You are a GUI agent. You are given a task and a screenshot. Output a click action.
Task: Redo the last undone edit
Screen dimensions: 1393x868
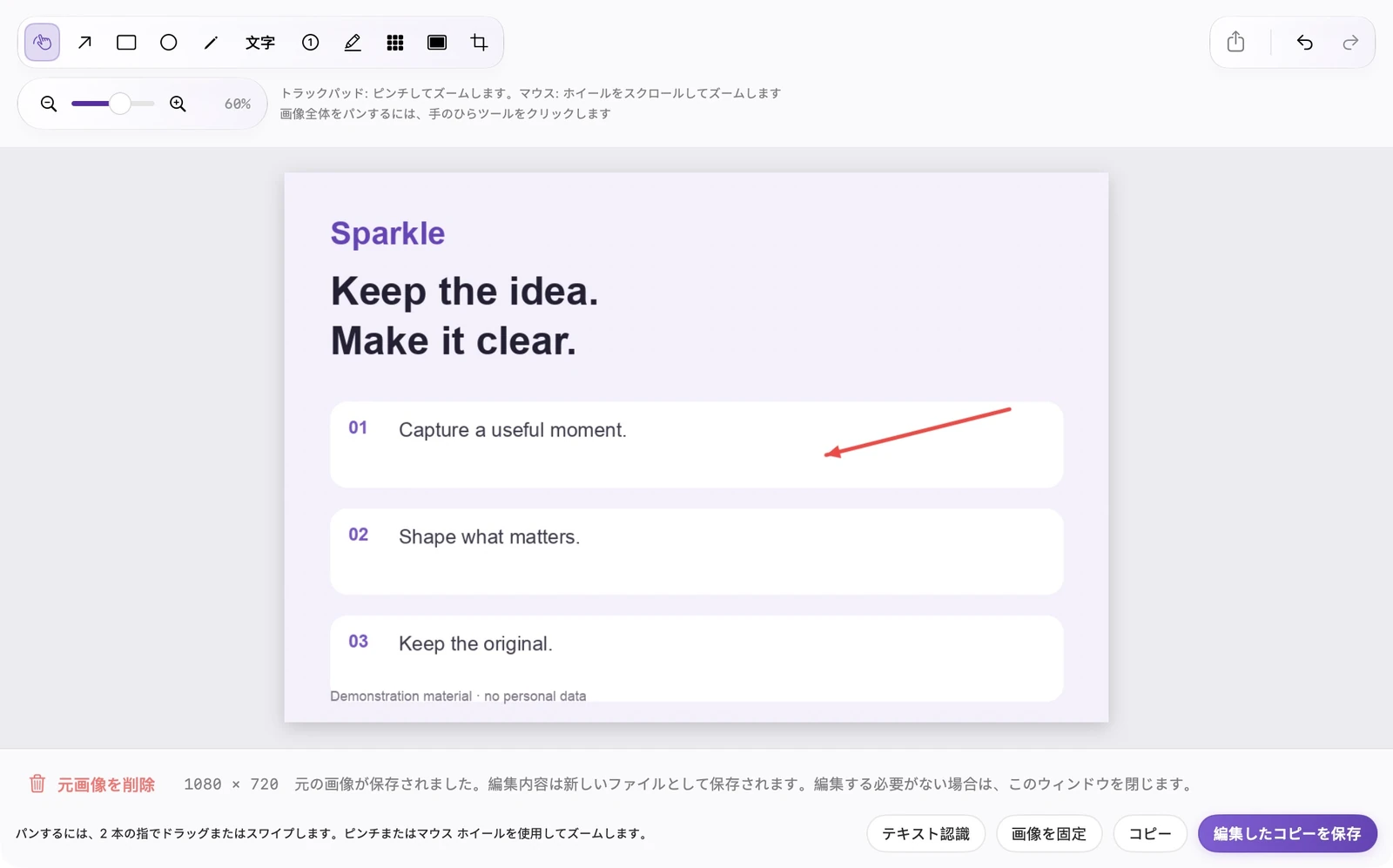[x=1350, y=42]
